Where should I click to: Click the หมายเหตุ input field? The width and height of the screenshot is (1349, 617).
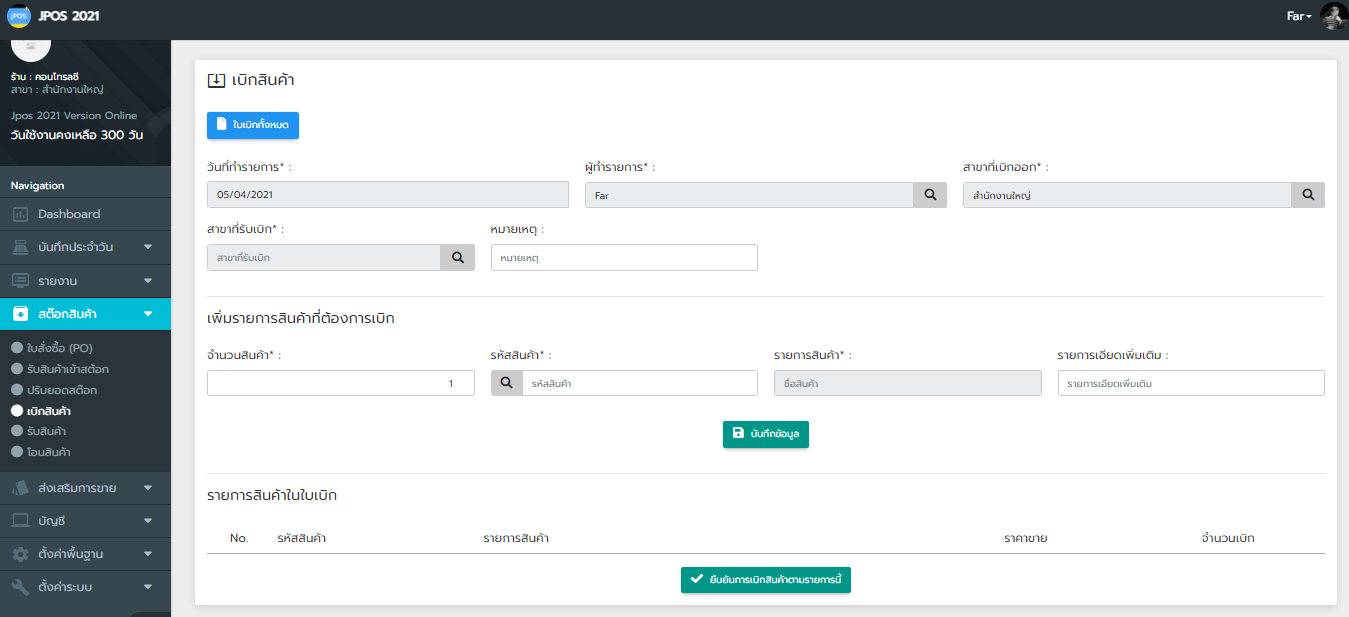coord(624,258)
